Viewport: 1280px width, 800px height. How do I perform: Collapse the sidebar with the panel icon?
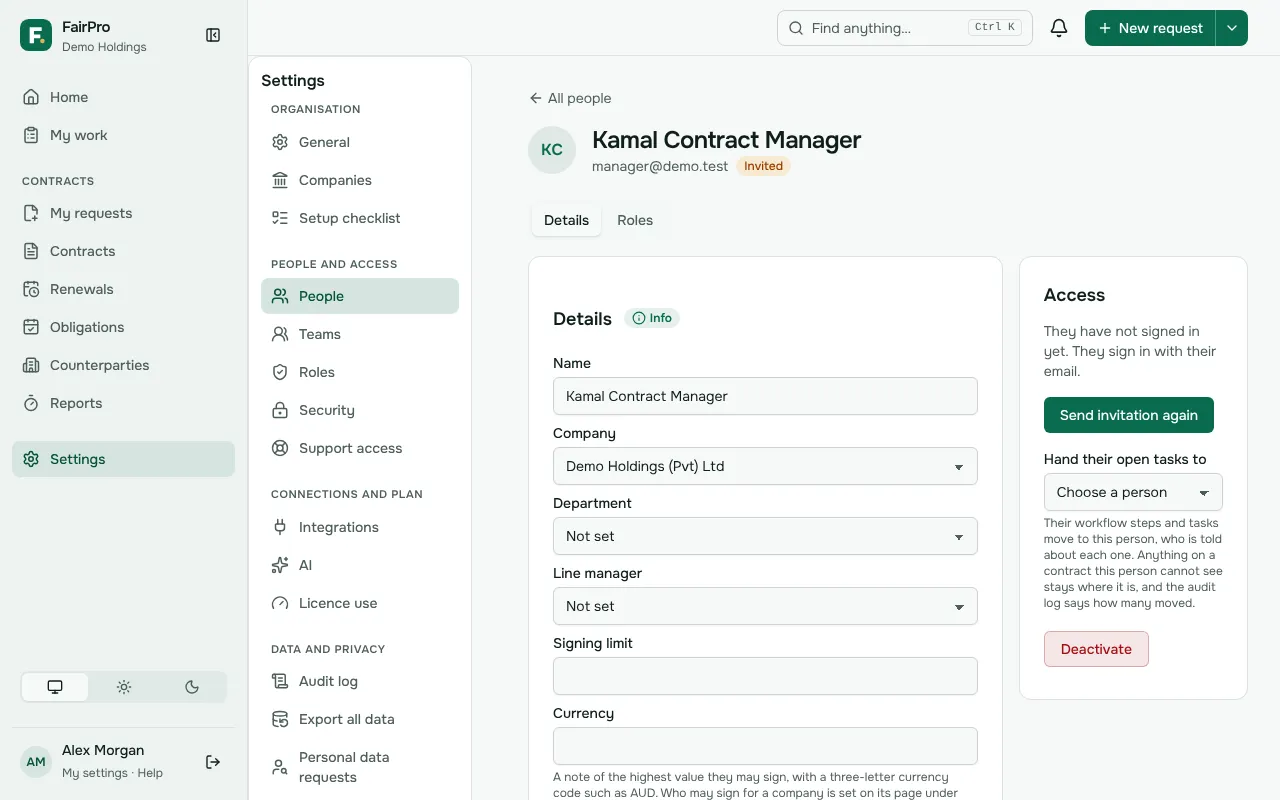coord(213,35)
